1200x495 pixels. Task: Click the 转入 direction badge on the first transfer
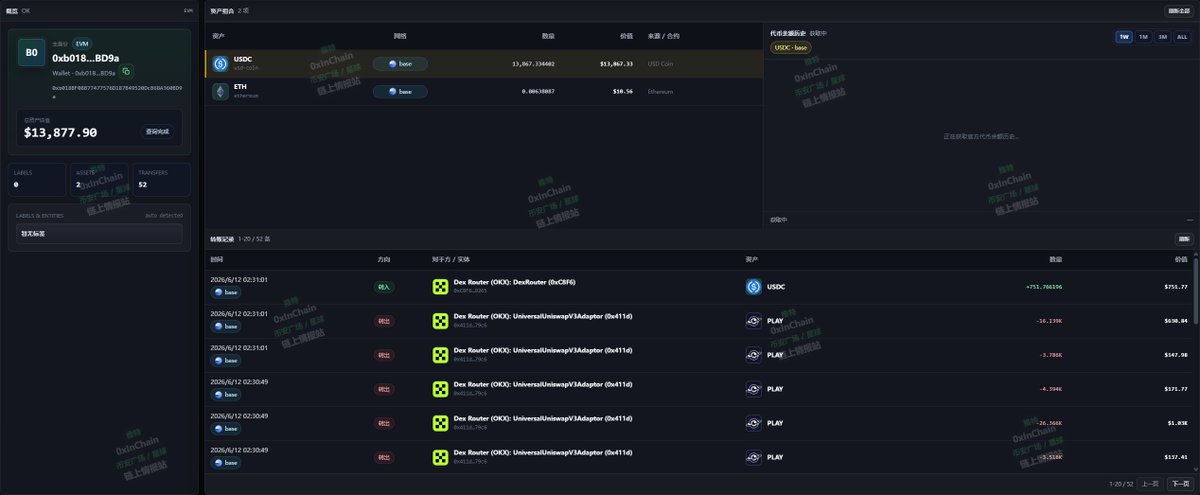pos(384,287)
